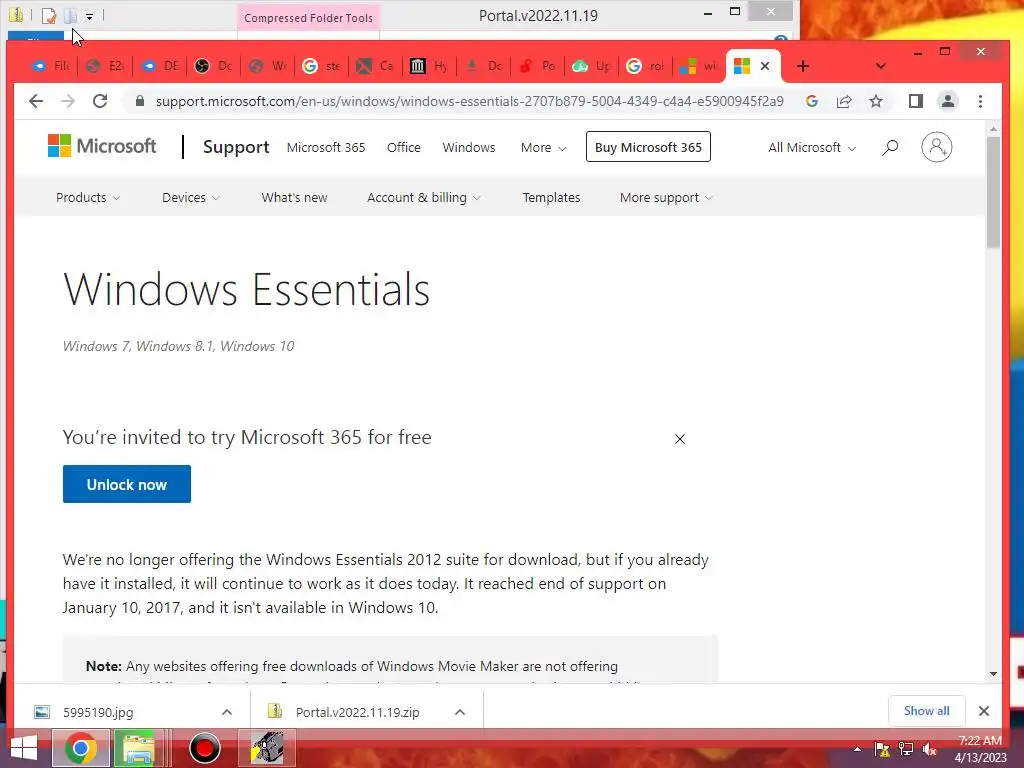Click the URL address bar
This screenshot has width=1024, height=768.
click(x=469, y=101)
